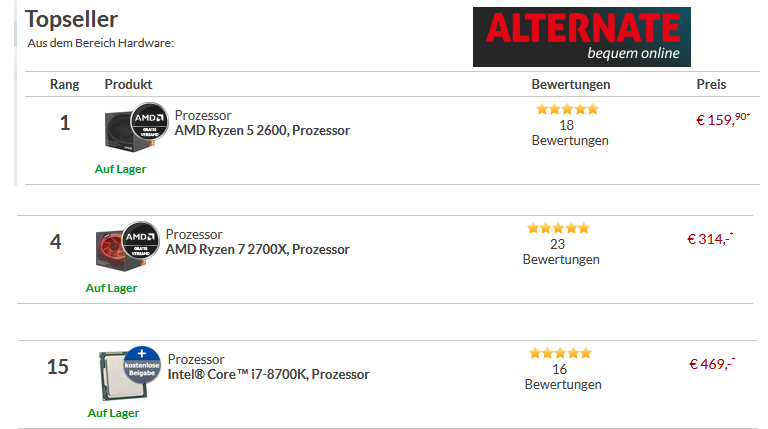Click star rating for AMD Ryzen 5 2600
768x429 pixels.
pos(567,109)
